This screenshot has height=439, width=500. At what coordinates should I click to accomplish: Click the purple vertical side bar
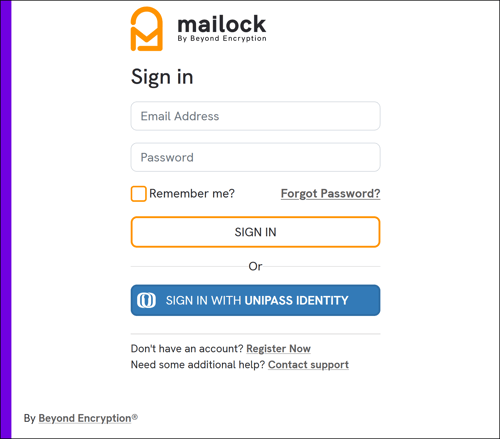click(x=6, y=219)
